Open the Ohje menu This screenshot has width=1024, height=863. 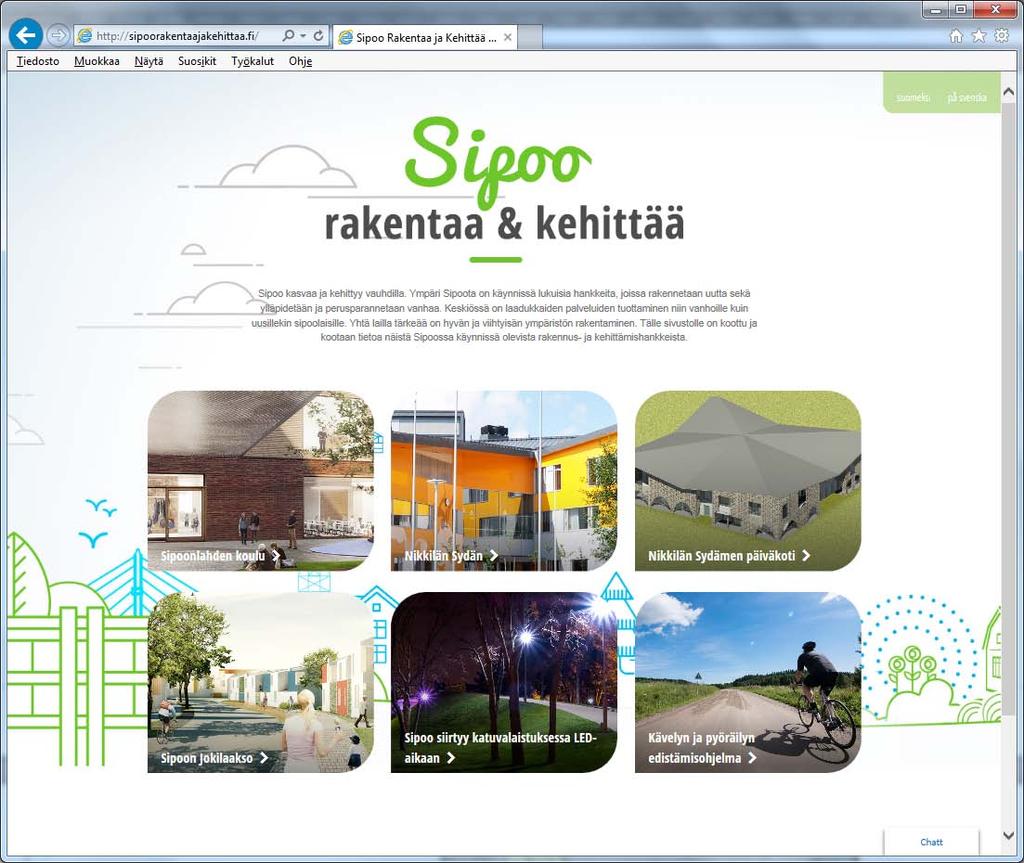[x=300, y=61]
